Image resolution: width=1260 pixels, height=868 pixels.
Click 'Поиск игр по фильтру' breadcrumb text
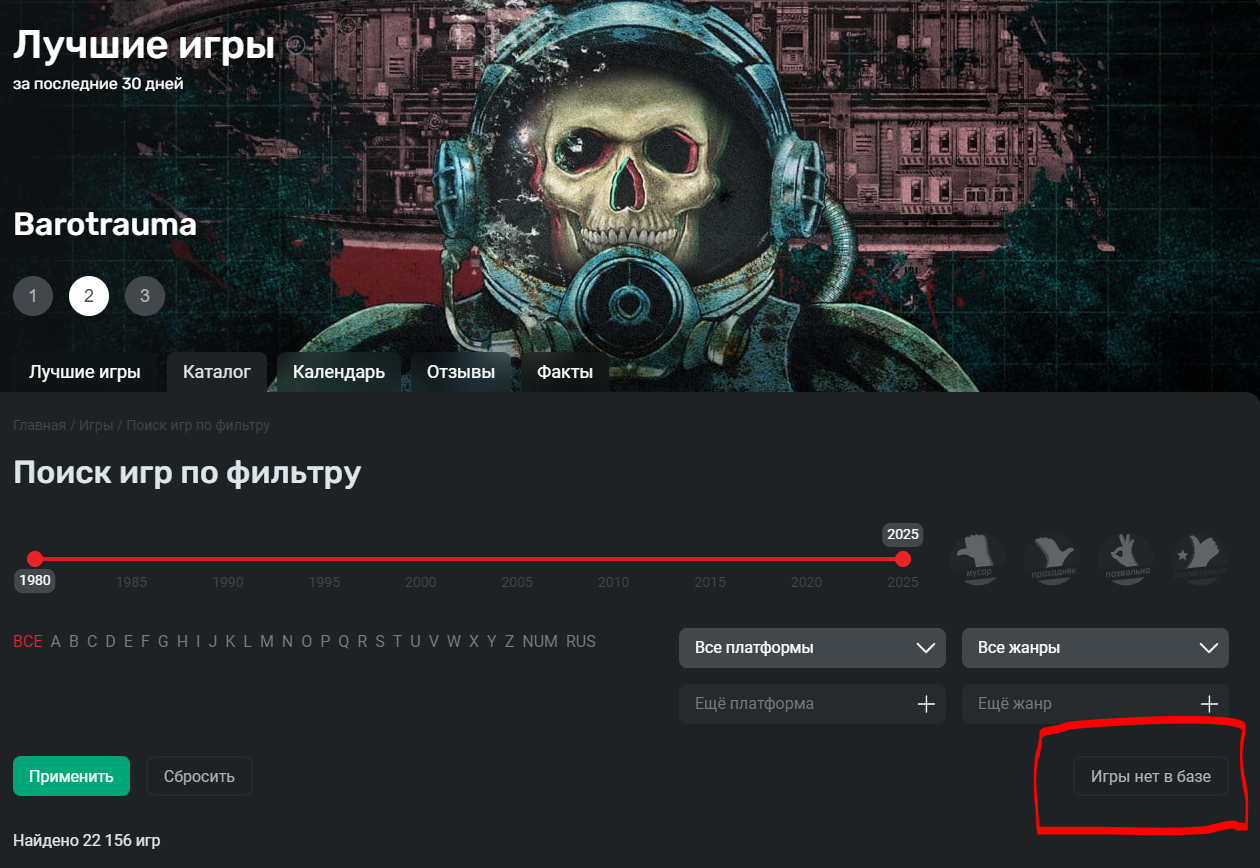tap(198, 425)
